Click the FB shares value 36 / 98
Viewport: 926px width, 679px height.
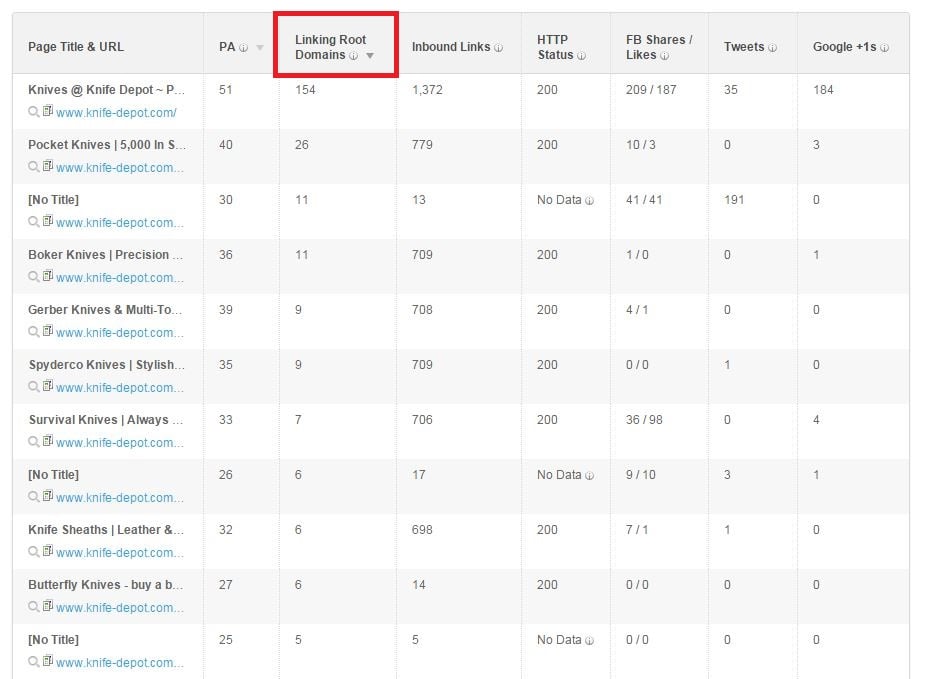point(644,419)
